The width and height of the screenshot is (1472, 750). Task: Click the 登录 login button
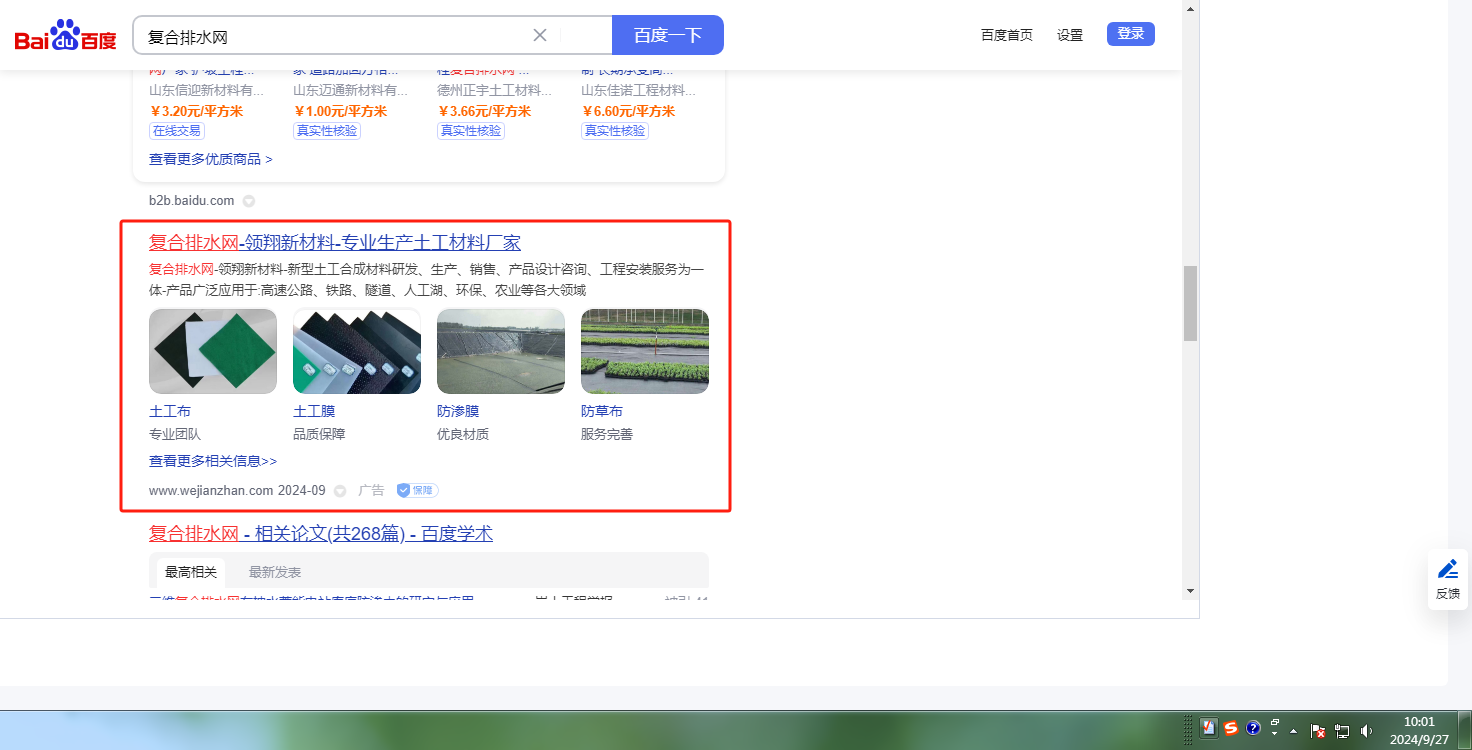coord(1131,34)
